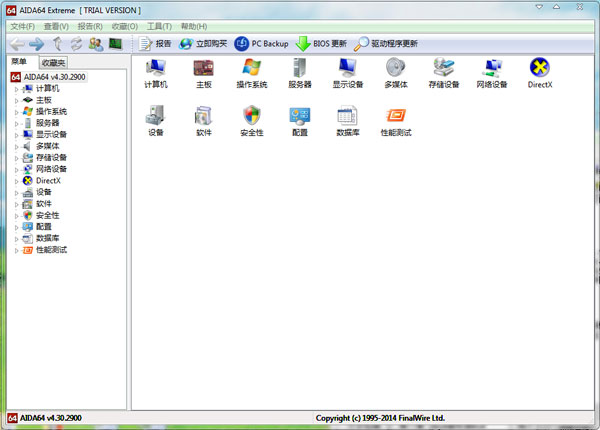Click the Forward arrow toolbar icon

coord(37,44)
